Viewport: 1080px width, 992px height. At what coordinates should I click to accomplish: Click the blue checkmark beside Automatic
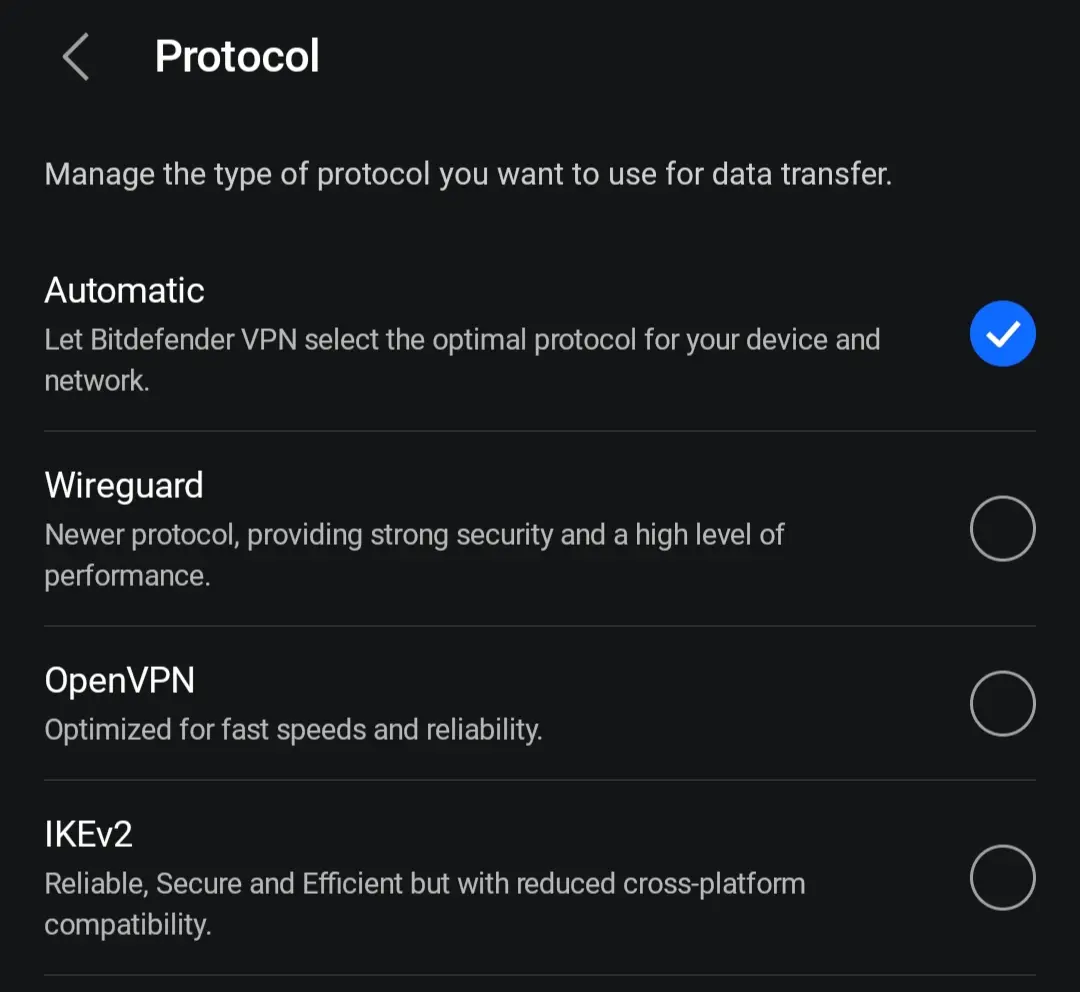click(1002, 333)
